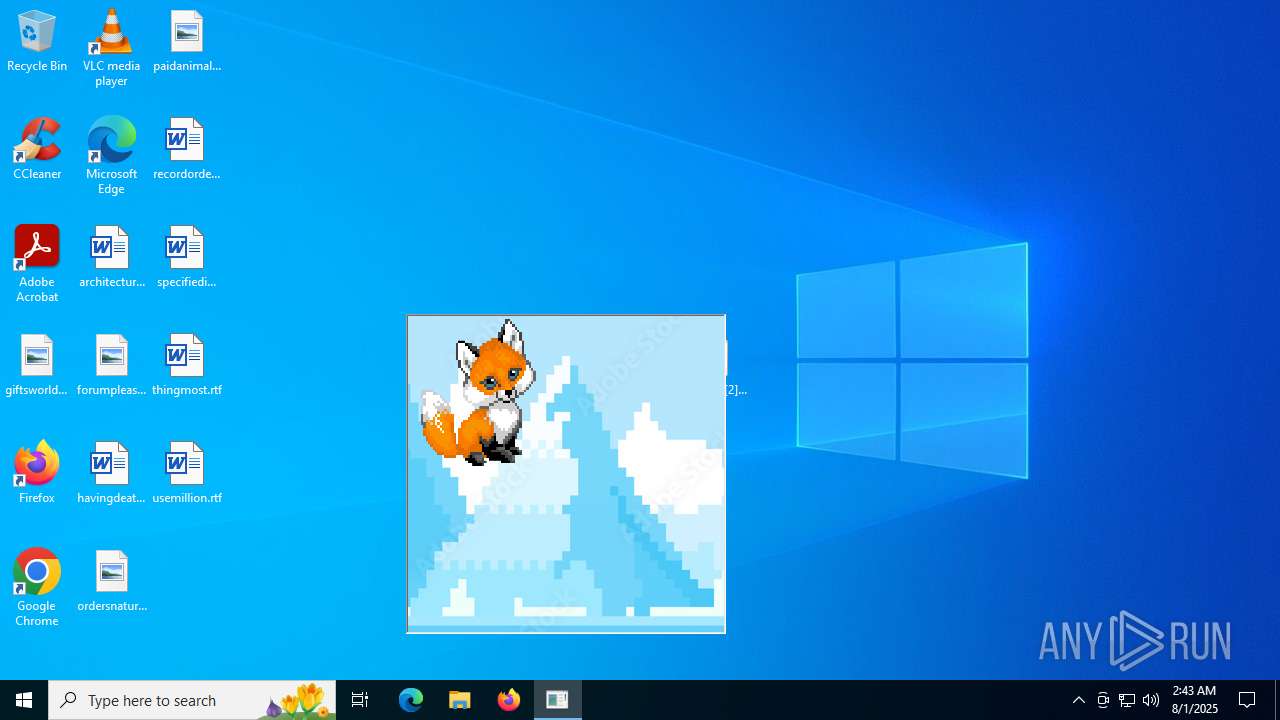Open Meet Now tray icon
The height and width of the screenshot is (720, 1280).
1103,700
